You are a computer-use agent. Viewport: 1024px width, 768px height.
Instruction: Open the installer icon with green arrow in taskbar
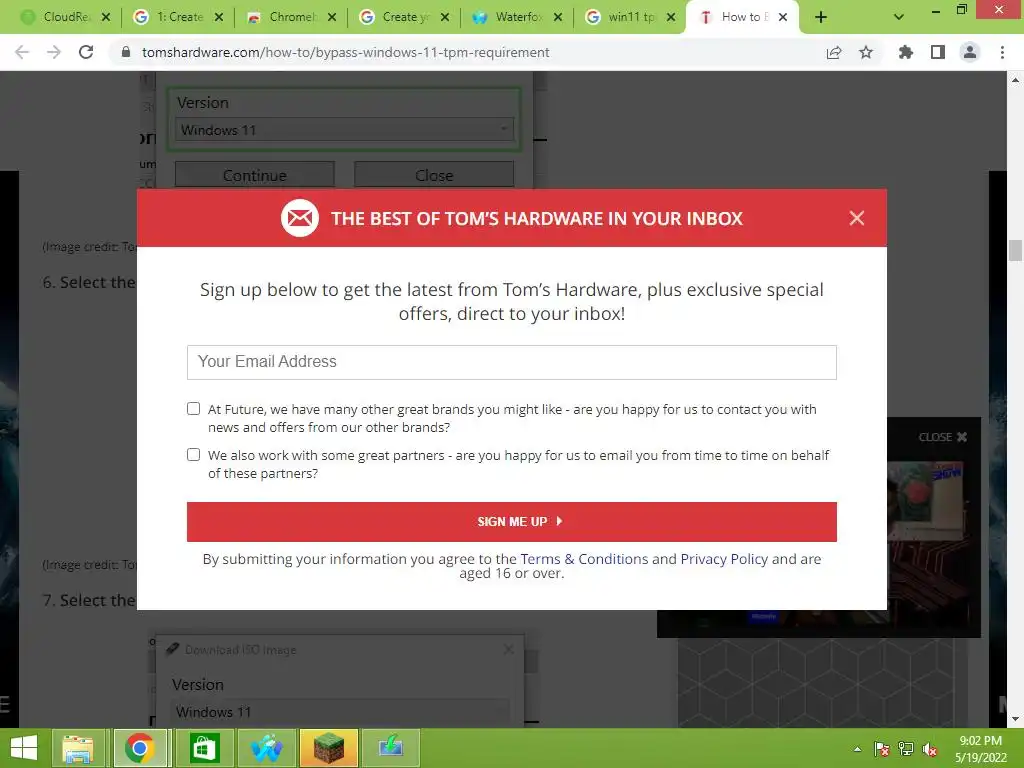(x=391, y=748)
